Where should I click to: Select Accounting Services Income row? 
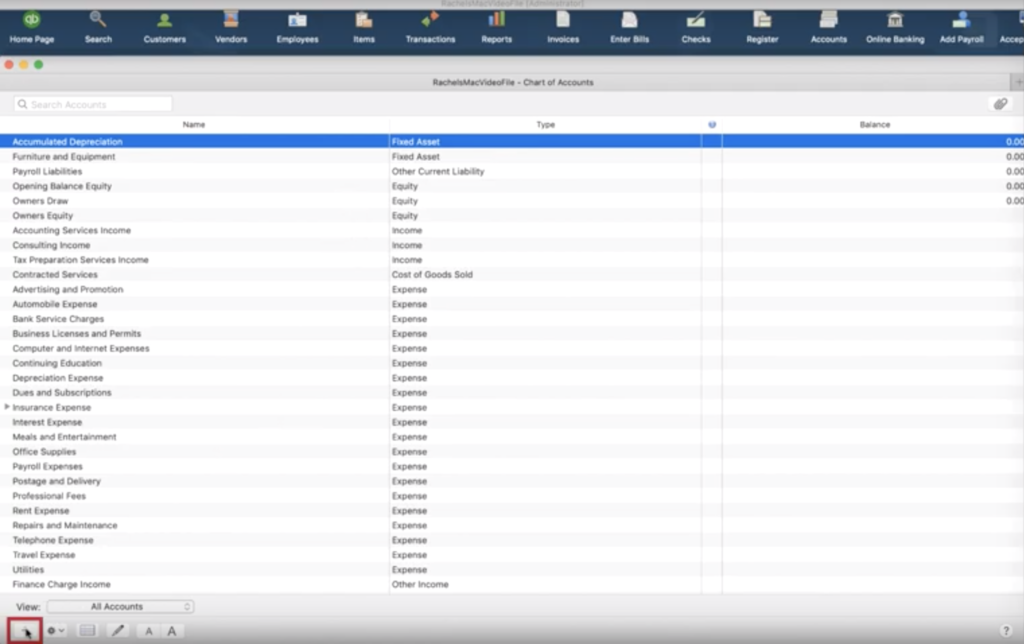point(512,231)
